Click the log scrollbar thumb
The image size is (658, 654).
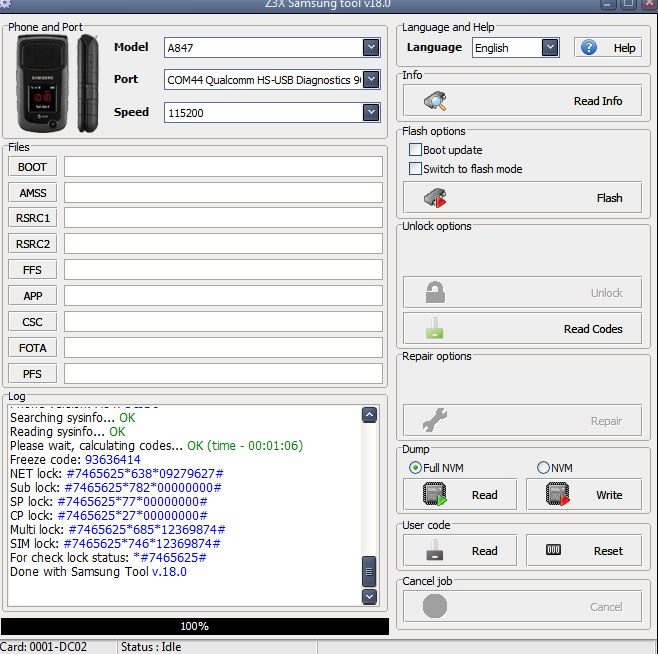pyautogui.click(x=369, y=571)
